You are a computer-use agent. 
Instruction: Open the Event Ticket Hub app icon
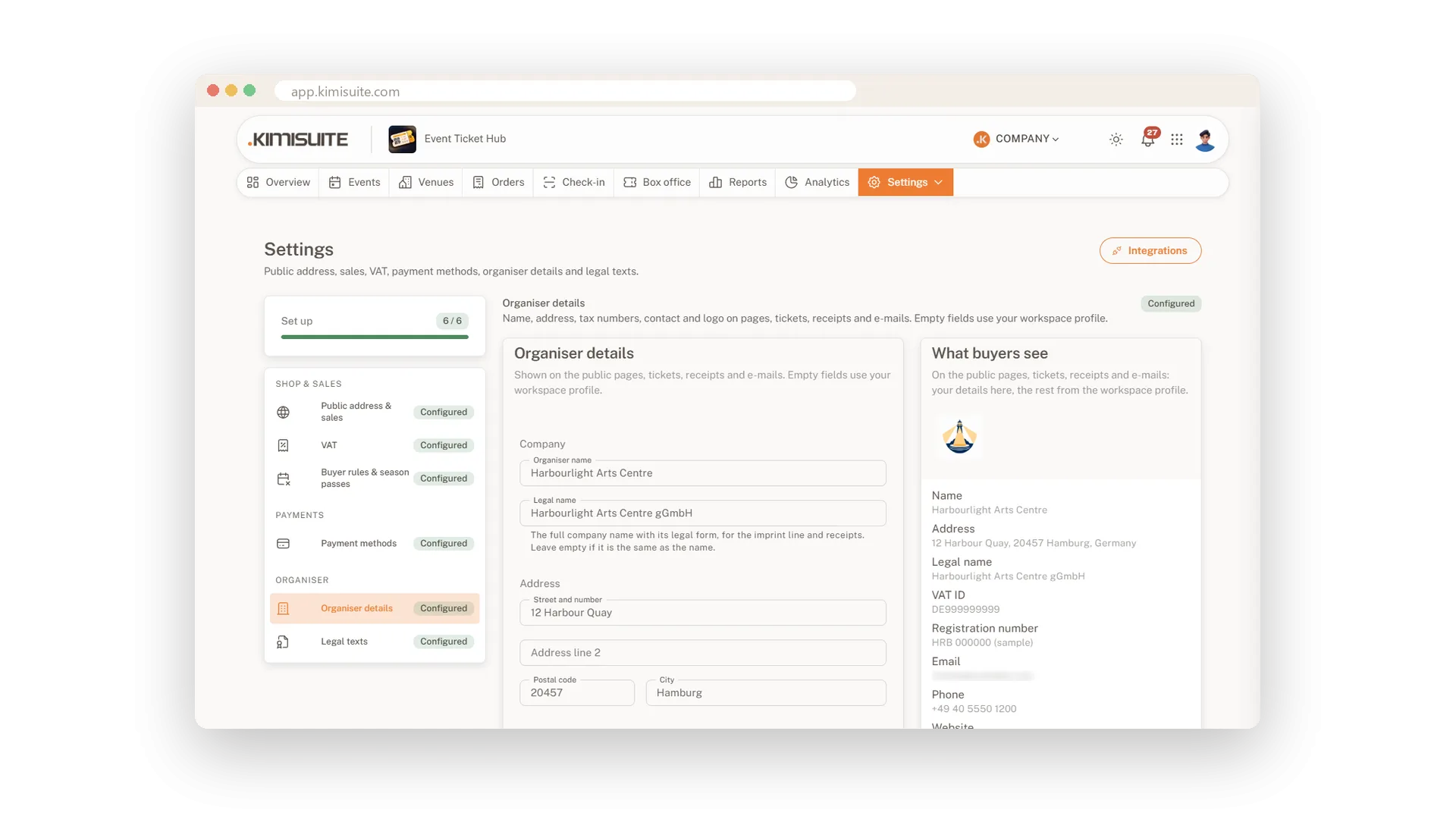[x=402, y=140]
